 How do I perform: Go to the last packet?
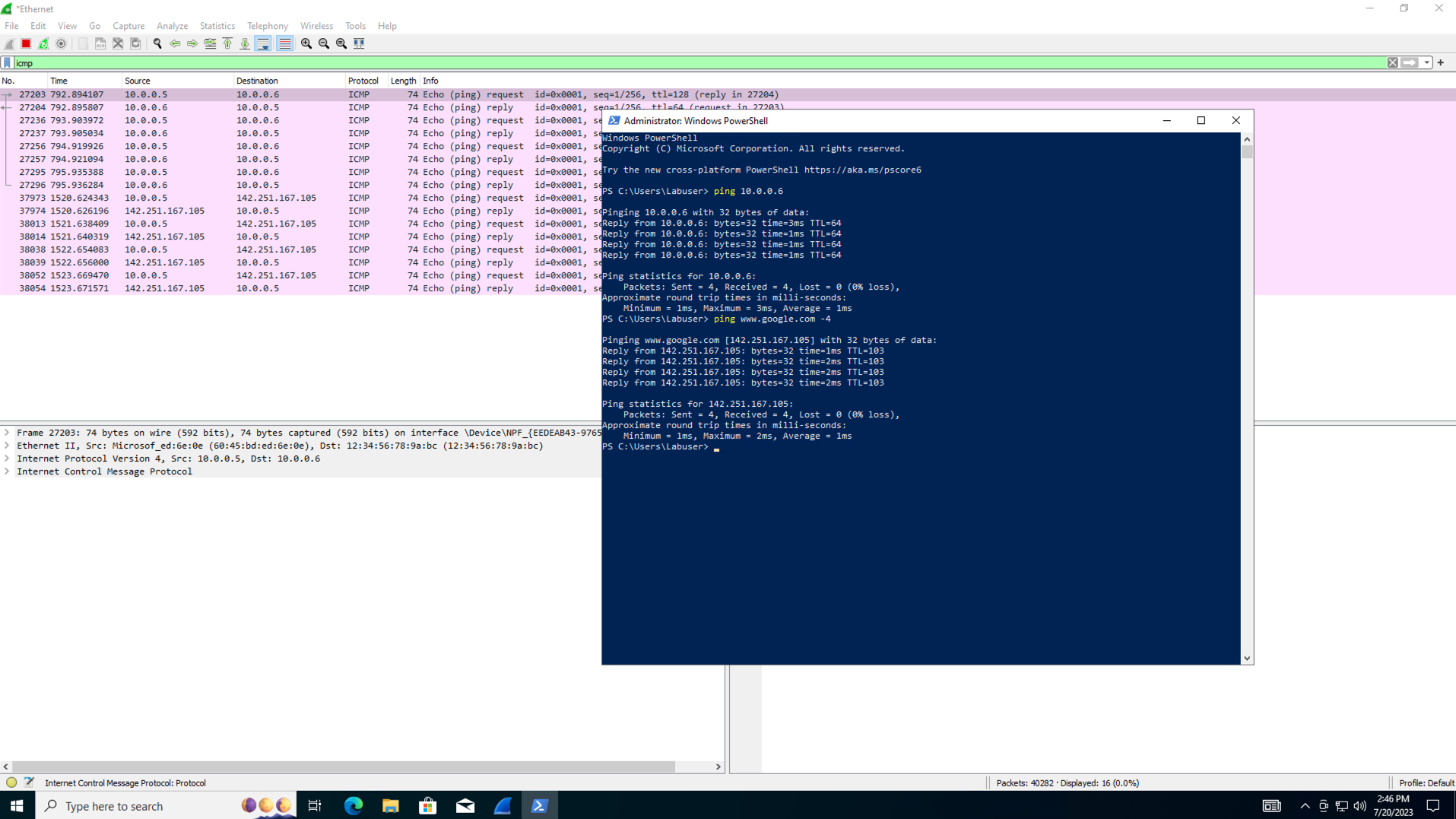(x=244, y=43)
